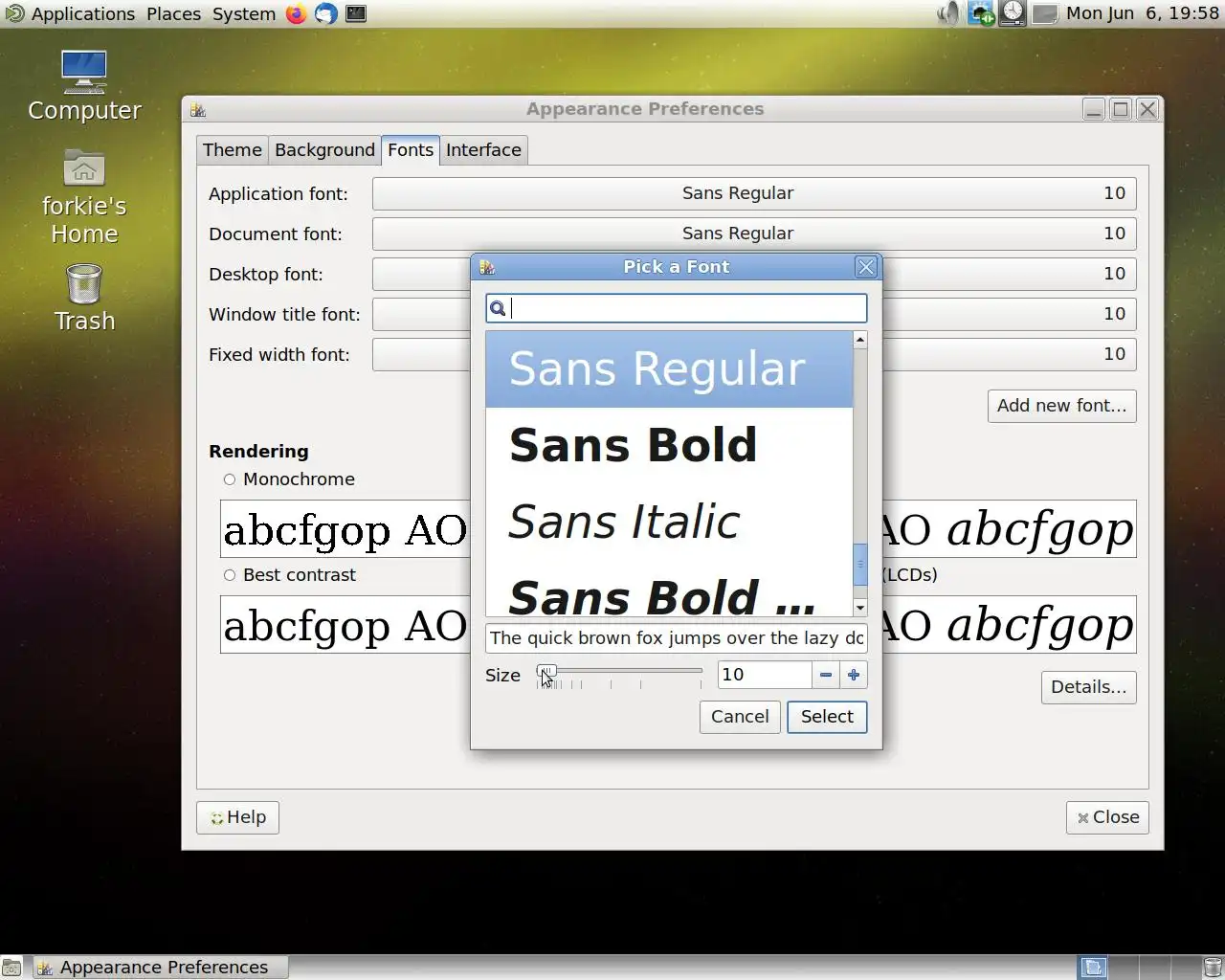Viewport: 1225px width, 980px height.
Task: Click the clock applet tray icon
Action: pyautogui.click(x=1013, y=13)
